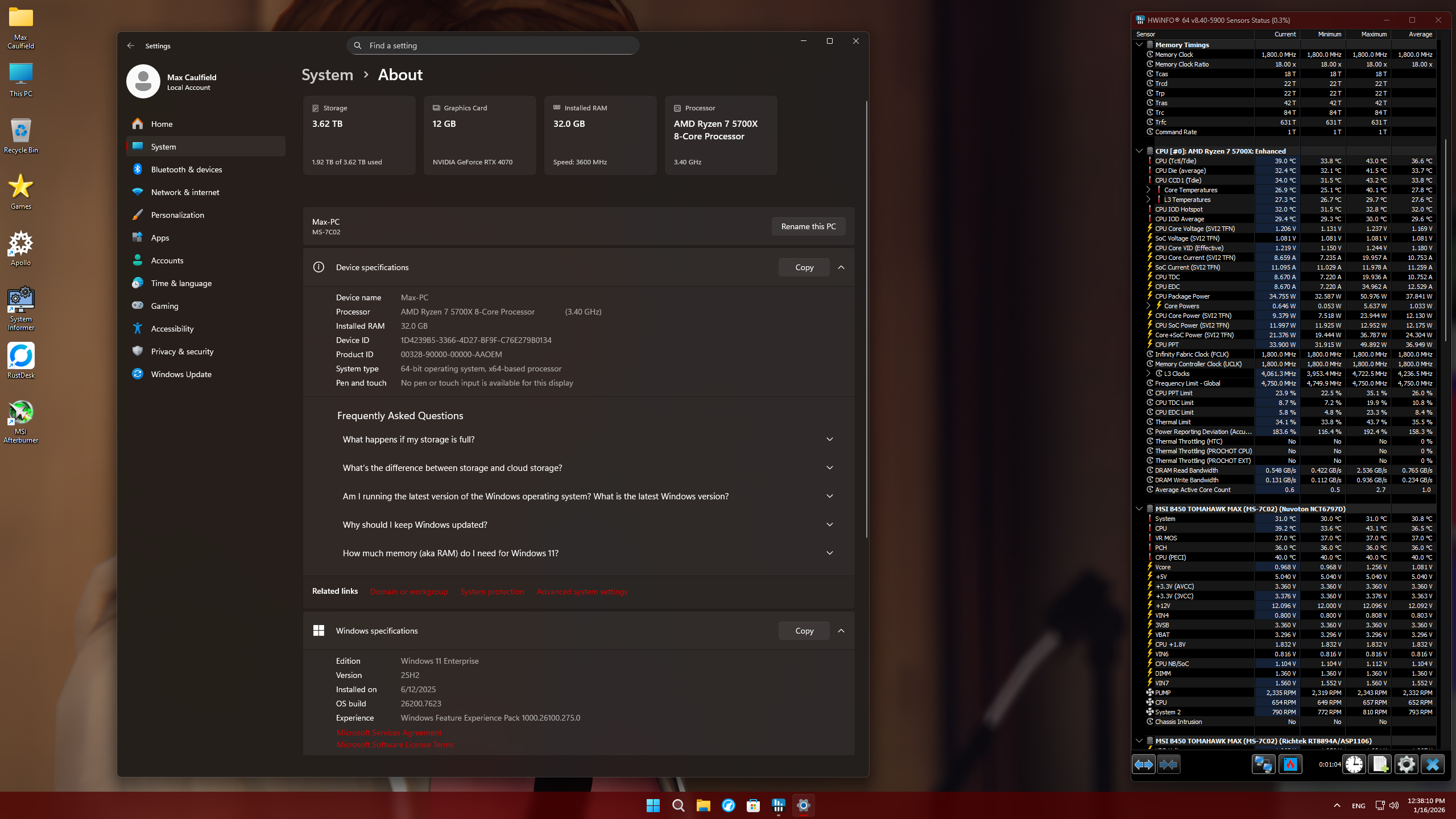Open Advanced system settings link
Viewport: 1456px width, 819px height.
pyautogui.click(x=582, y=591)
